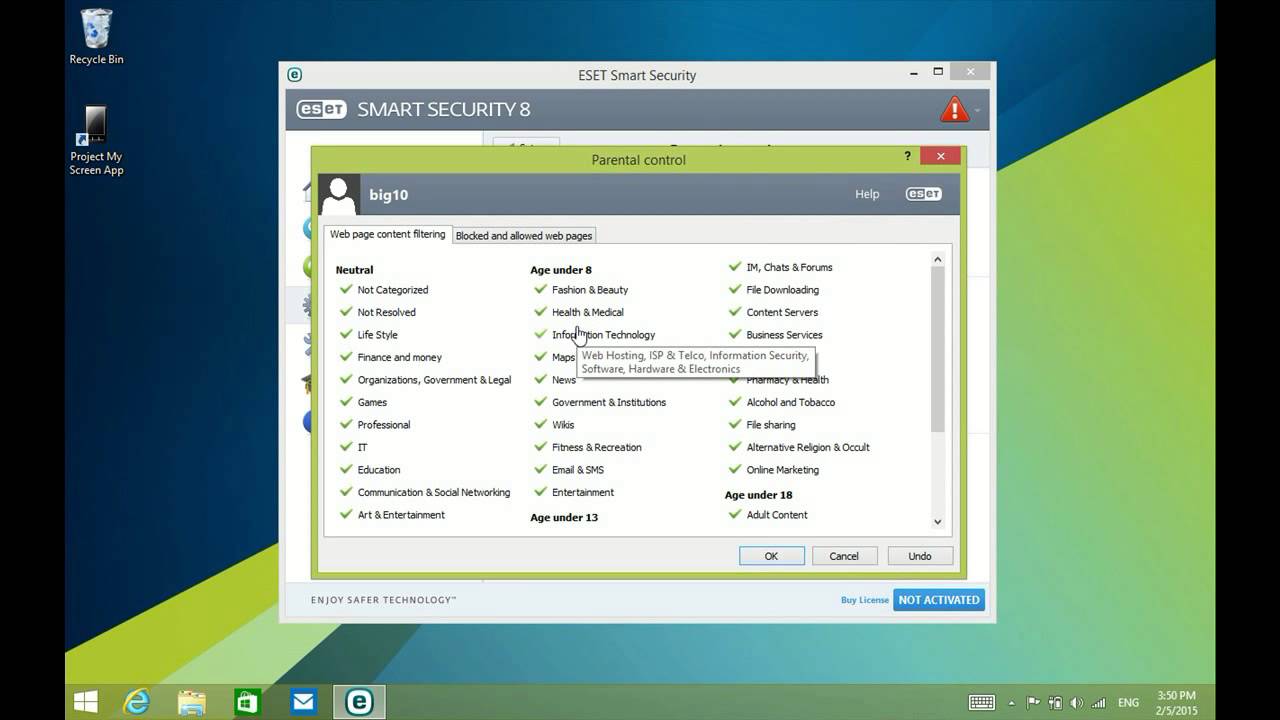Click the Buy License link
Image resolution: width=1280 pixels, height=720 pixels.
pos(865,600)
